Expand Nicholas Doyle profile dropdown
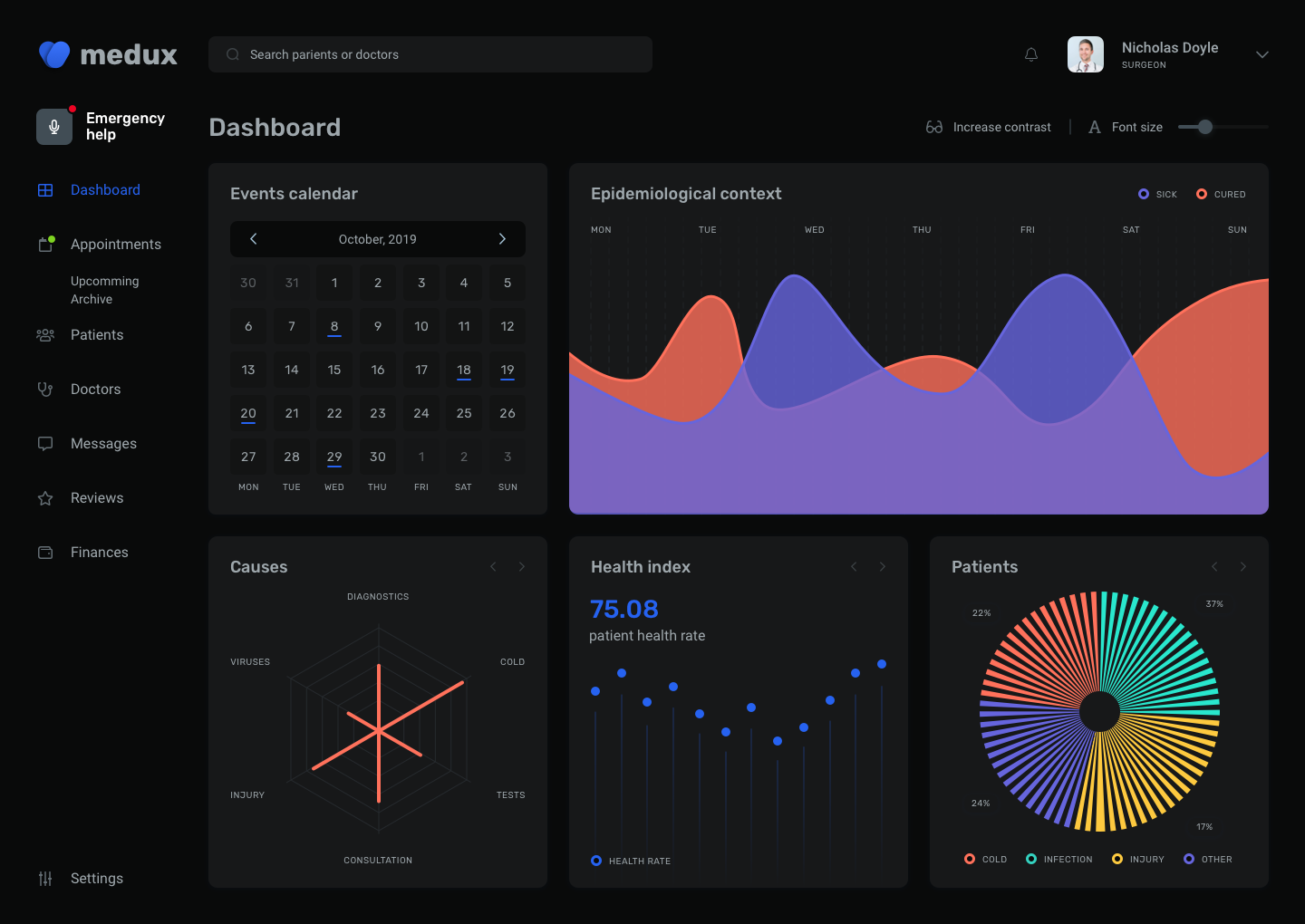The width and height of the screenshot is (1305, 924). [x=1261, y=54]
